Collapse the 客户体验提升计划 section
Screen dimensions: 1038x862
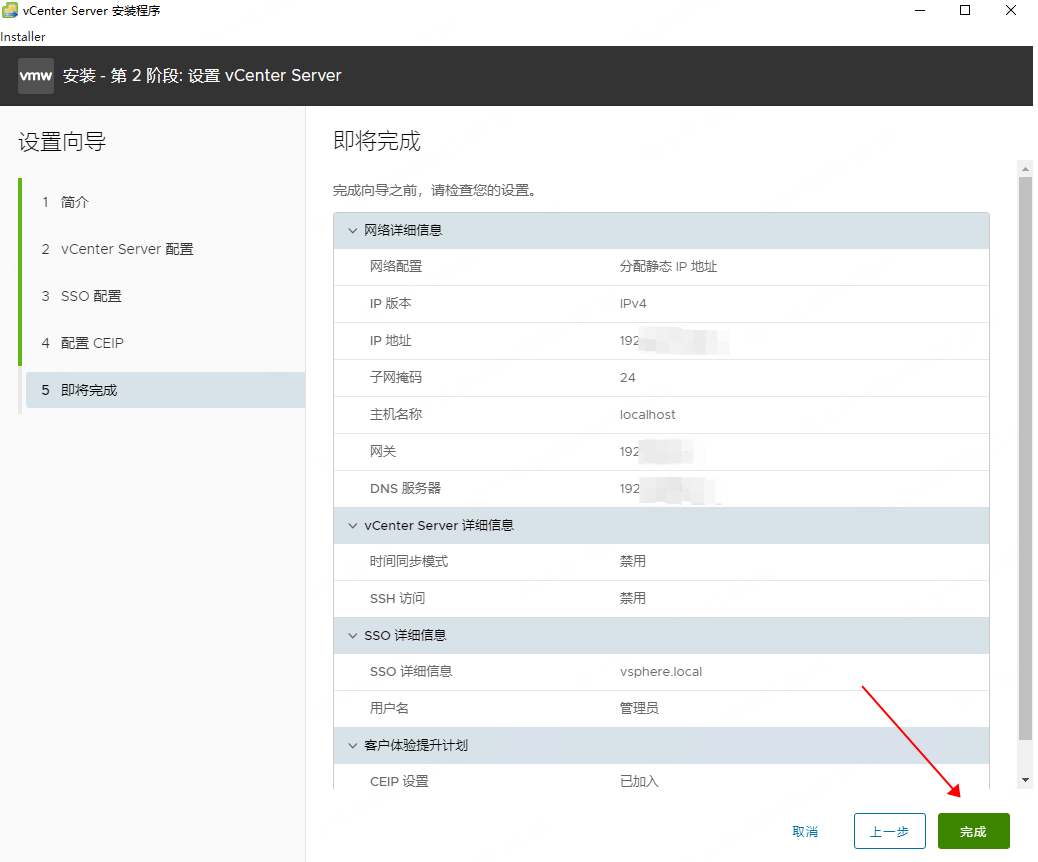pos(352,745)
